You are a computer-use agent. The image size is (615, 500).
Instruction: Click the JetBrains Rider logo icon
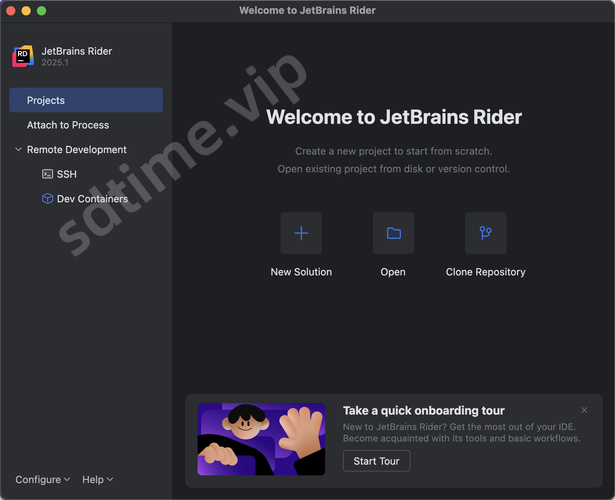(22, 57)
